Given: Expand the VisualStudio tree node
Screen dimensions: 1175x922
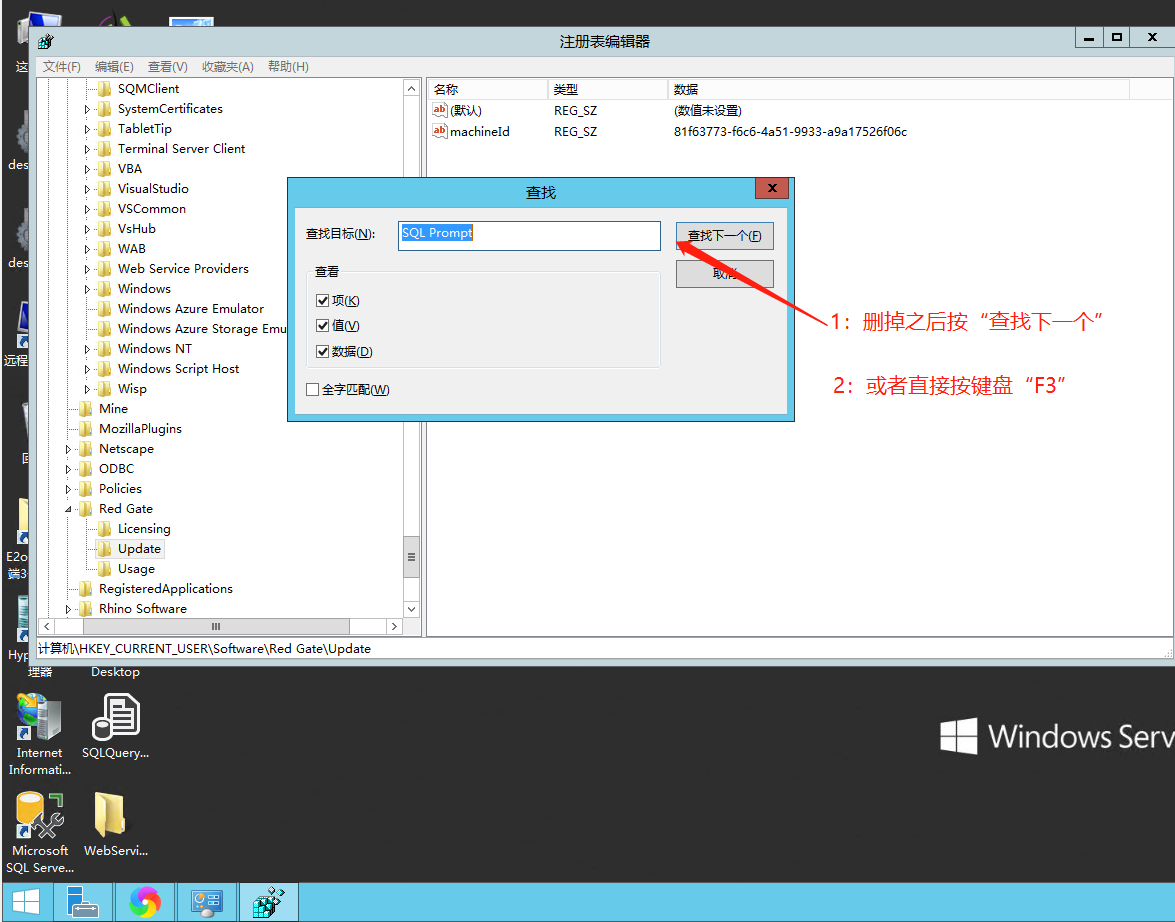Looking at the screenshot, I should tap(87, 190).
